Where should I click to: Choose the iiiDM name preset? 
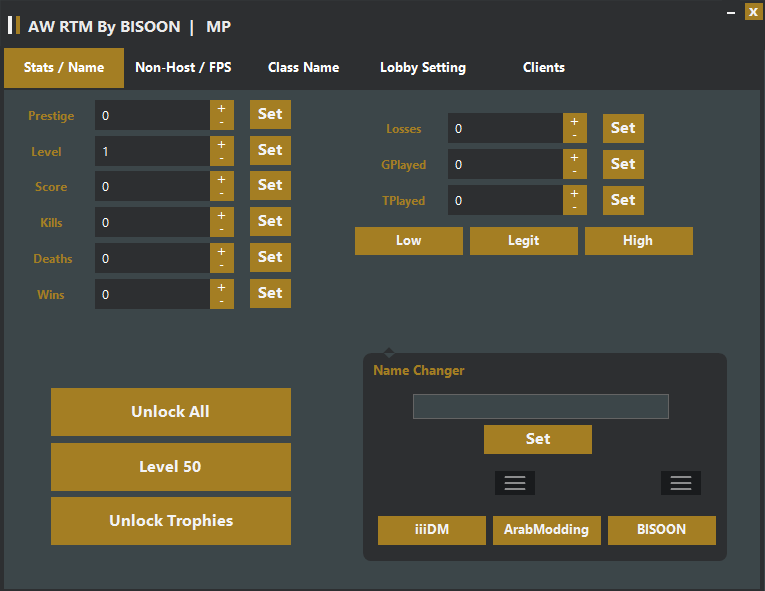pyautogui.click(x=432, y=530)
